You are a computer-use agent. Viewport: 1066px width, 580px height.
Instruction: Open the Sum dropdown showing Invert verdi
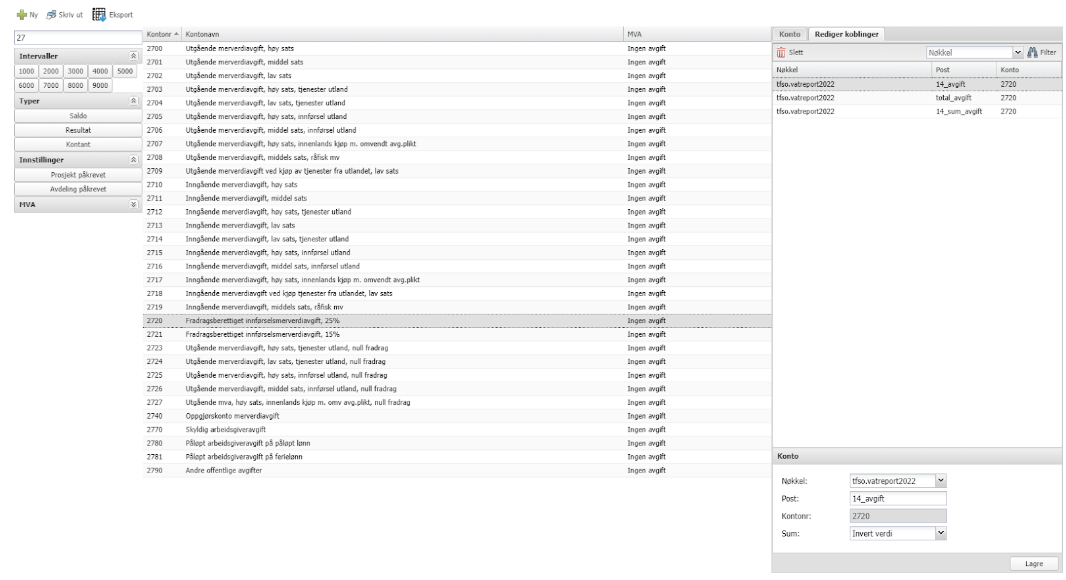pyautogui.click(x=939, y=534)
